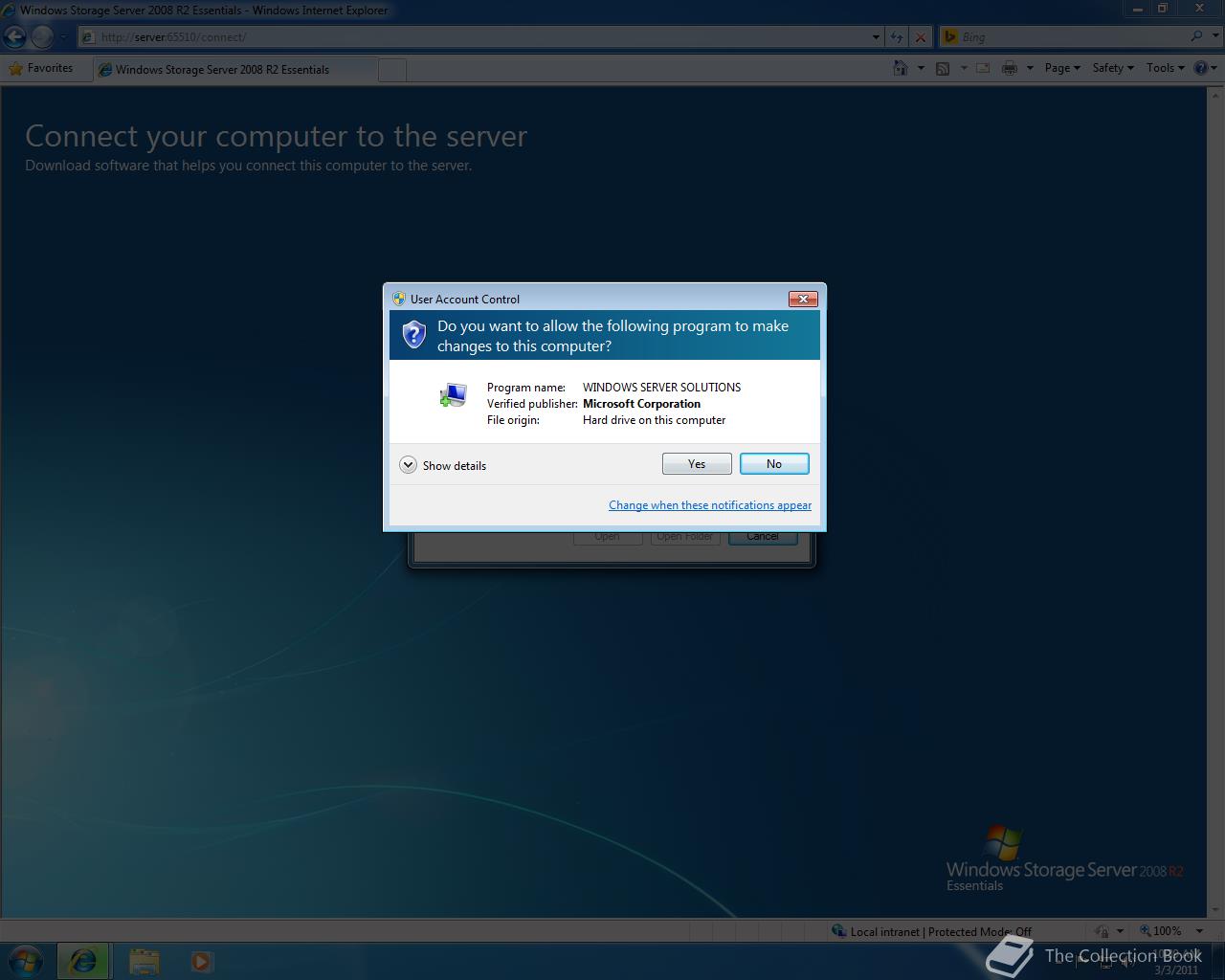Close the User Account Control dialog
This screenshot has height=980, width=1225.
[x=803, y=299]
